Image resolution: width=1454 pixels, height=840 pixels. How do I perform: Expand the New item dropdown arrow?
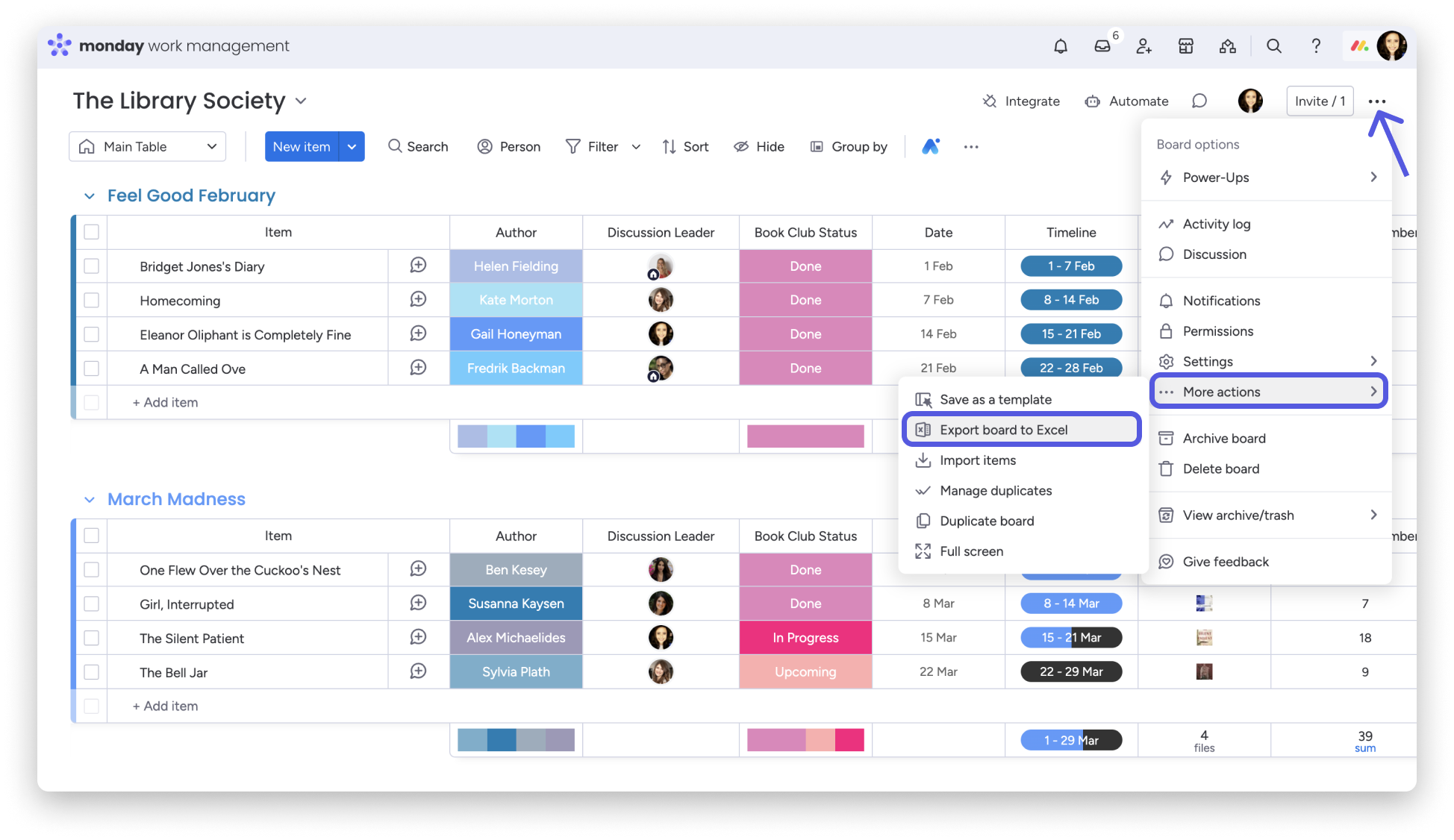[x=352, y=147]
